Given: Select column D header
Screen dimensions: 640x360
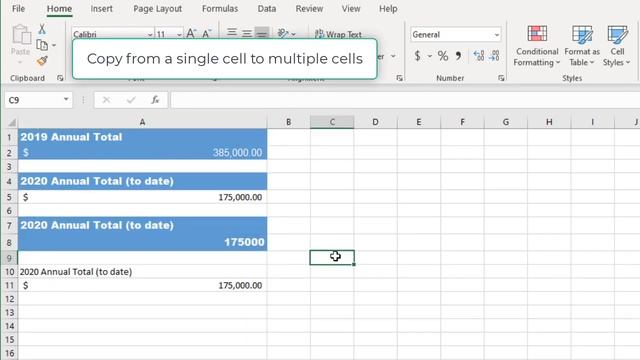Looking at the screenshot, I should click(375, 122).
